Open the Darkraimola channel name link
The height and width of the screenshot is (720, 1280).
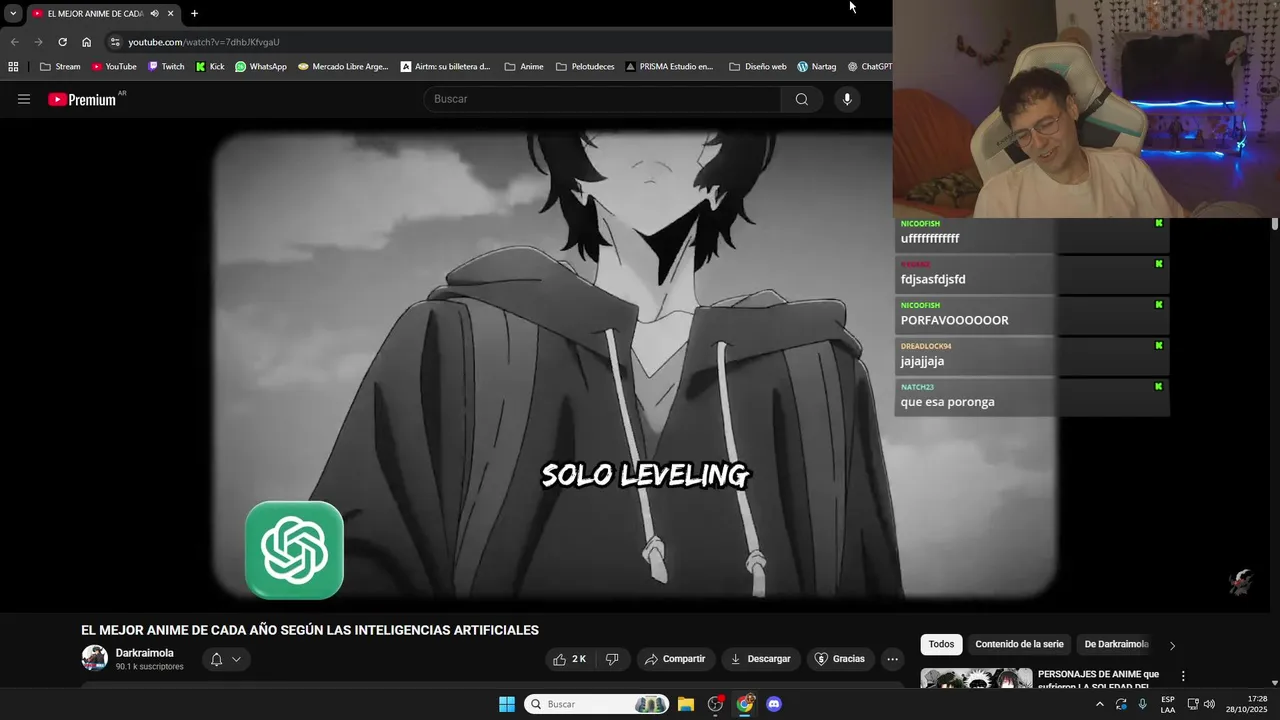tap(145, 653)
